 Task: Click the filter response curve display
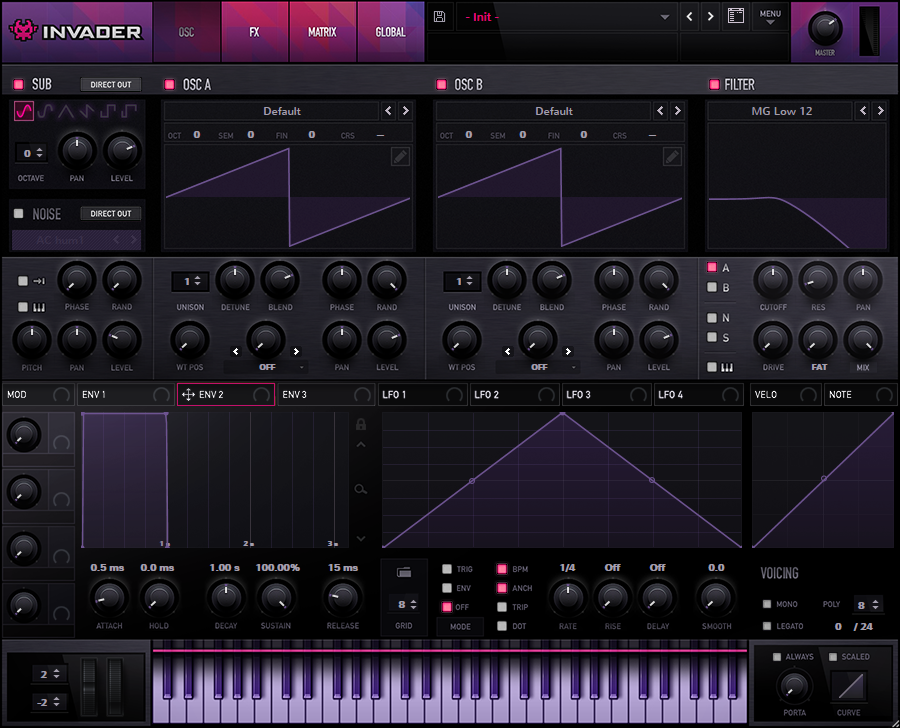point(797,186)
